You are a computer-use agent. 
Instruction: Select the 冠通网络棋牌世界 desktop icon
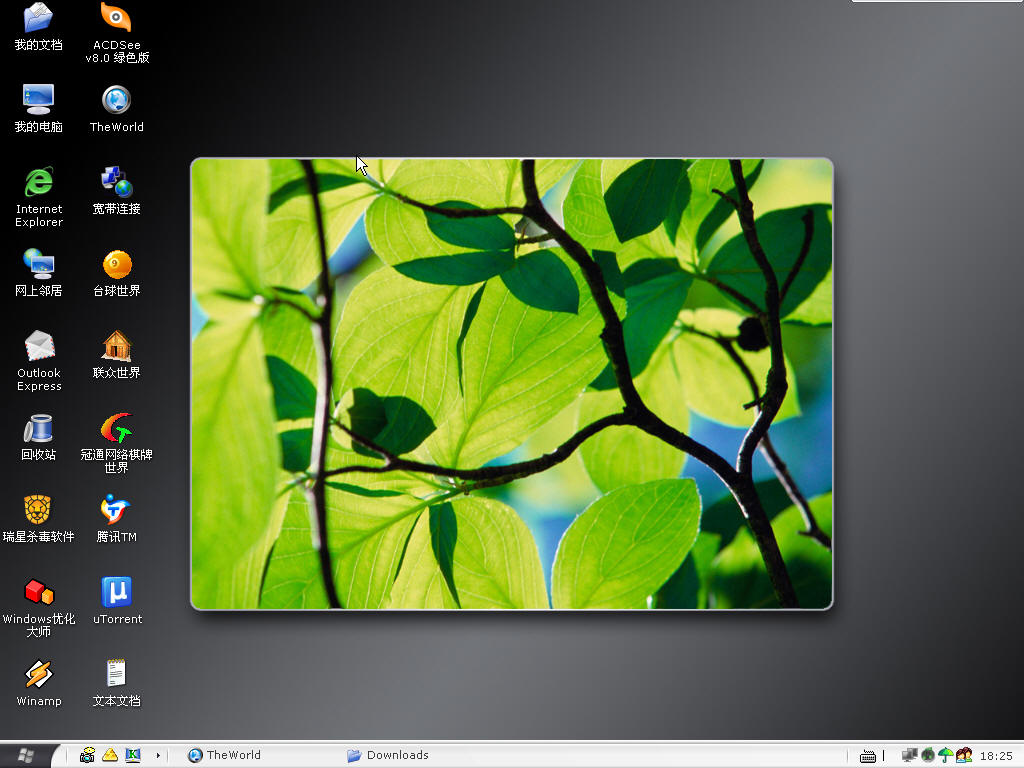(x=116, y=443)
